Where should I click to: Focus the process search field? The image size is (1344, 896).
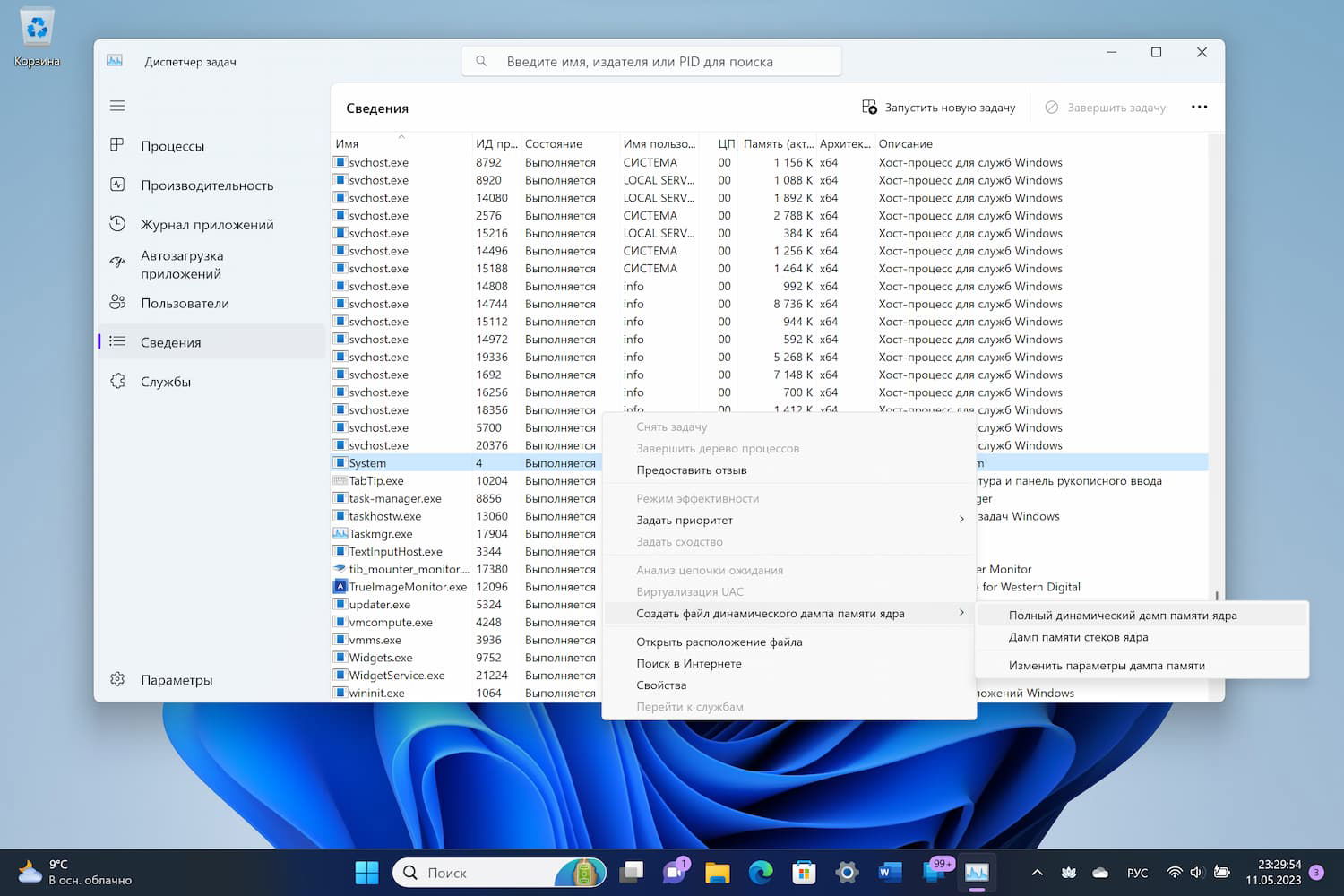pos(651,62)
